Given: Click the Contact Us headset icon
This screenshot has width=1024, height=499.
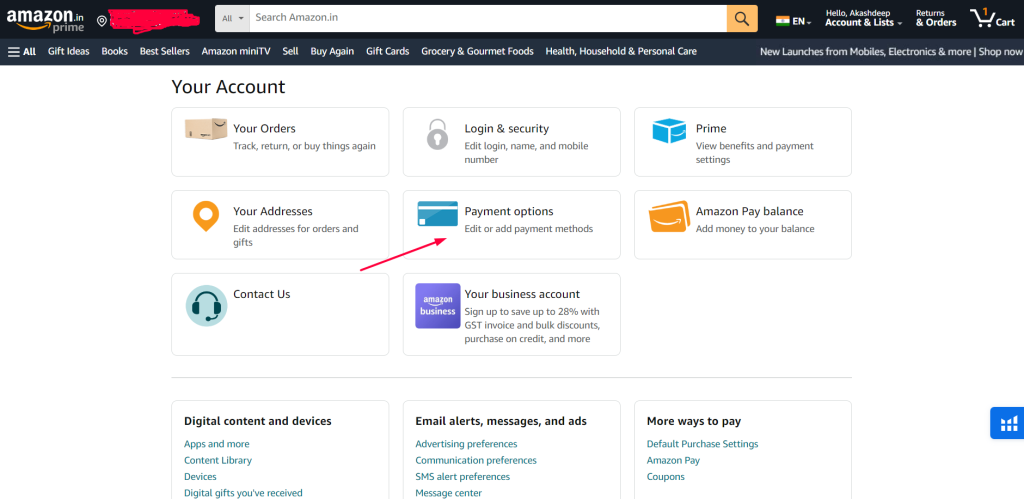Looking at the screenshot, I should pyautogui.click(x=206, y=305).
